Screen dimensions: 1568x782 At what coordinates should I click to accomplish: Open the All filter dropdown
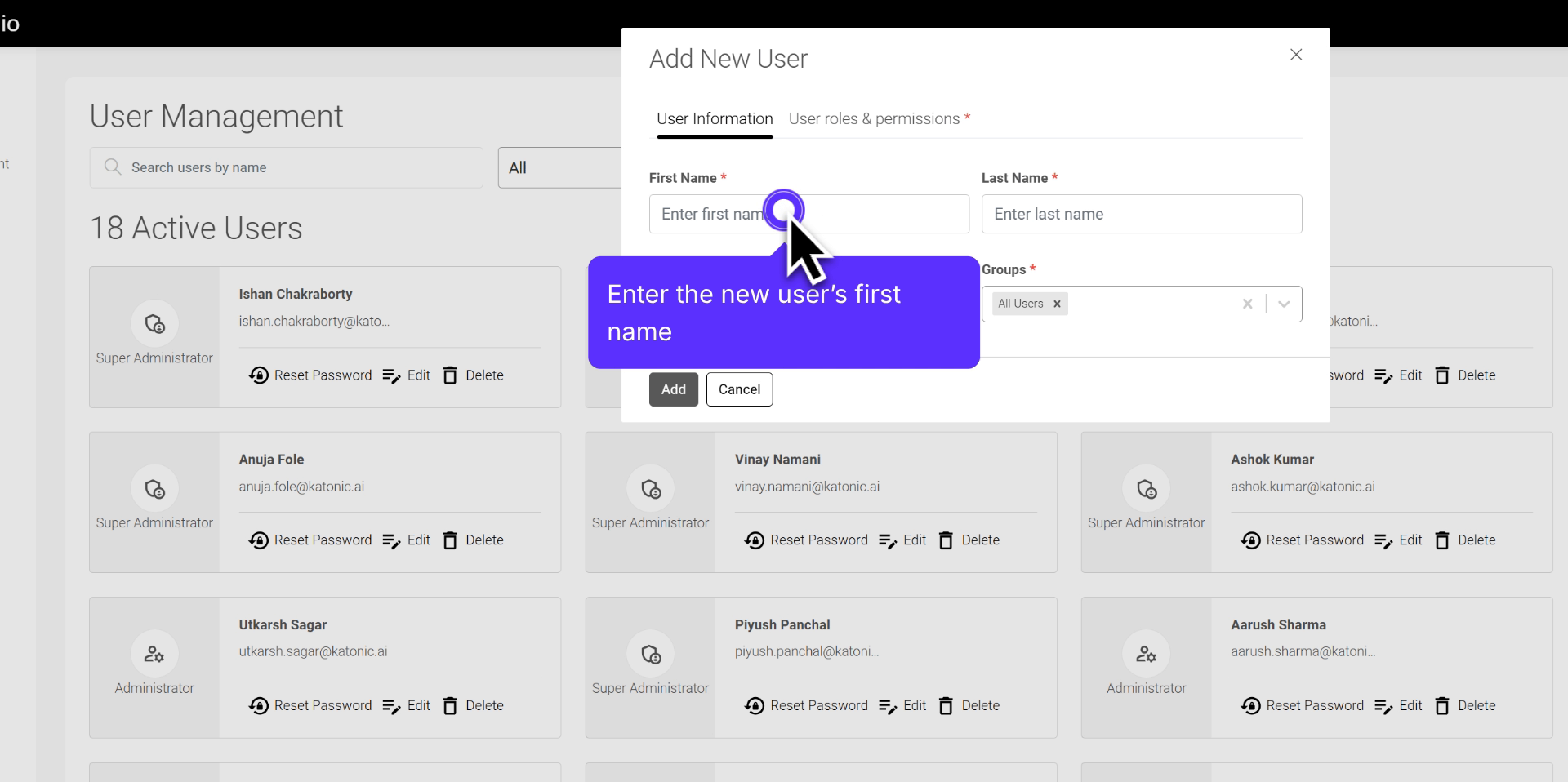pyautogui.click(x=560, y=167)
